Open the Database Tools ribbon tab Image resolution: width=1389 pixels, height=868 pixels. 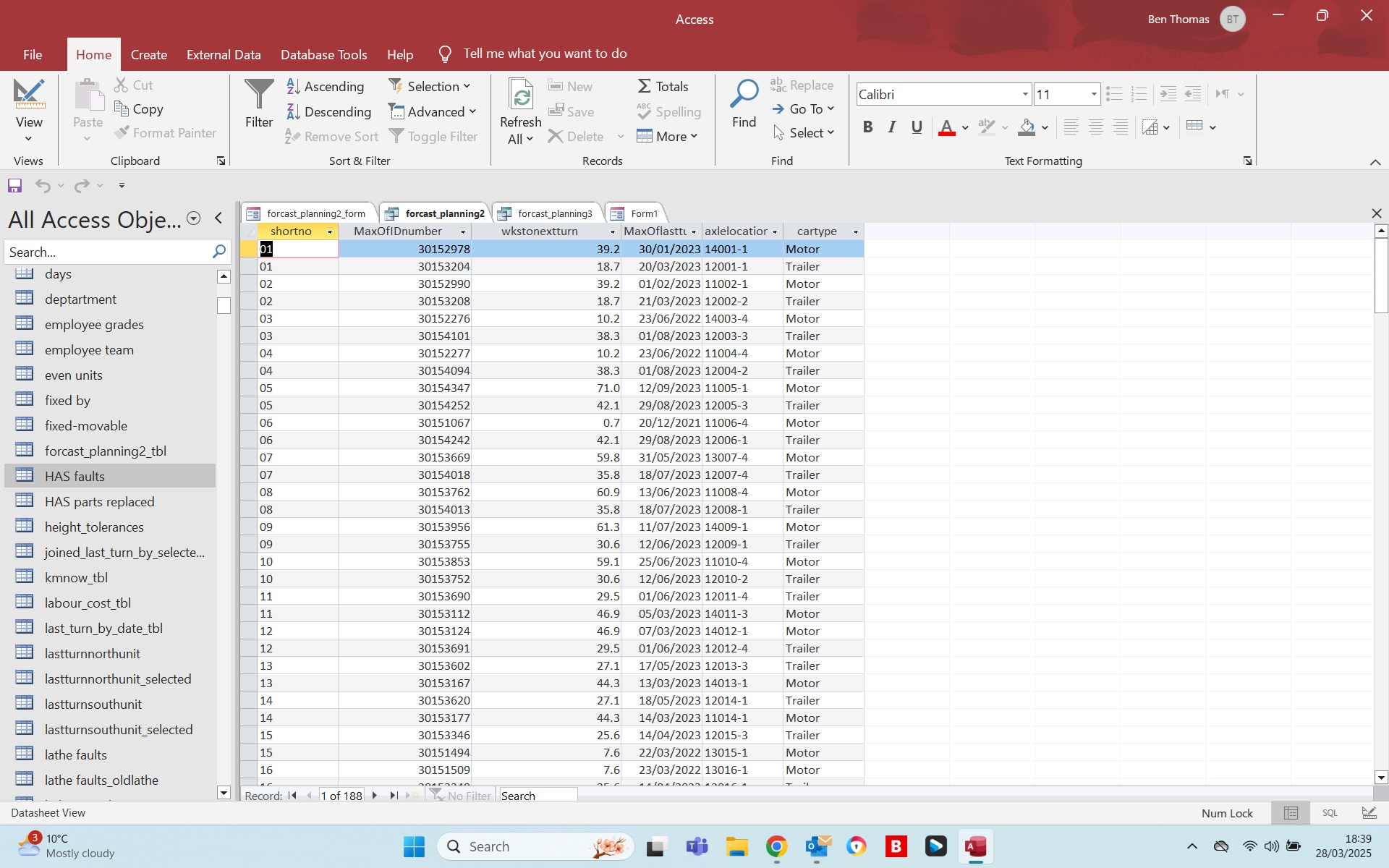[x=323, y=55]
